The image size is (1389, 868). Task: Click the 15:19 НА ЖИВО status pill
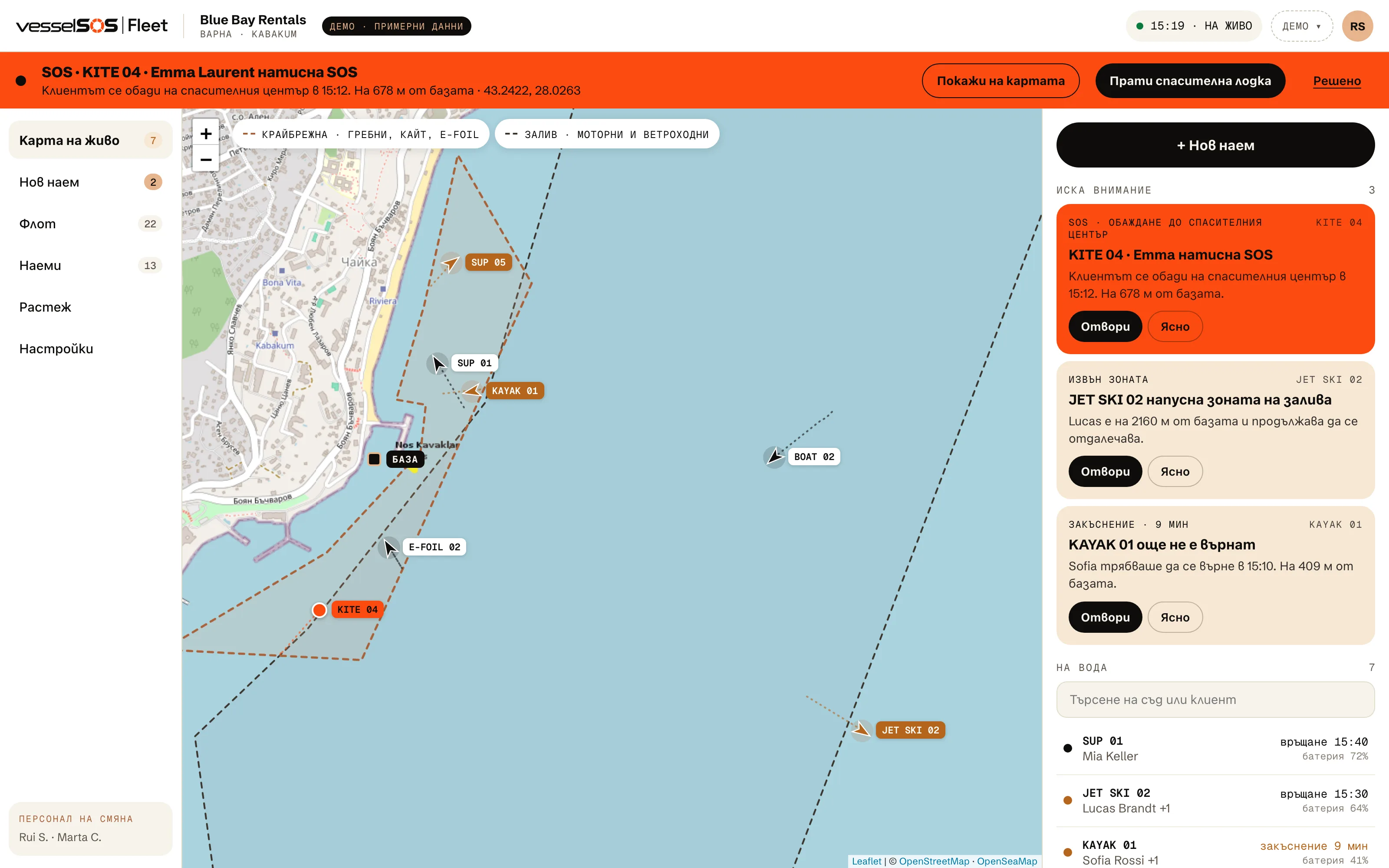1194,26
